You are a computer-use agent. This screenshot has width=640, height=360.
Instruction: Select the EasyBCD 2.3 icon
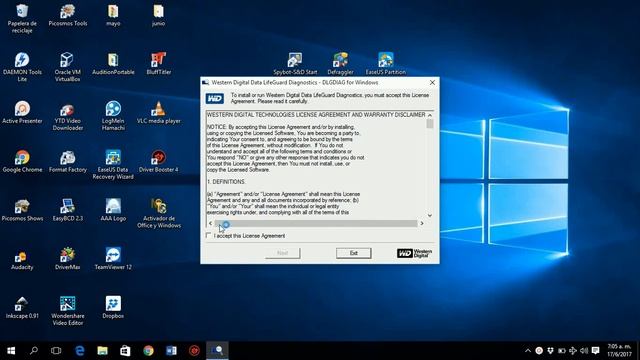[68, 210]
